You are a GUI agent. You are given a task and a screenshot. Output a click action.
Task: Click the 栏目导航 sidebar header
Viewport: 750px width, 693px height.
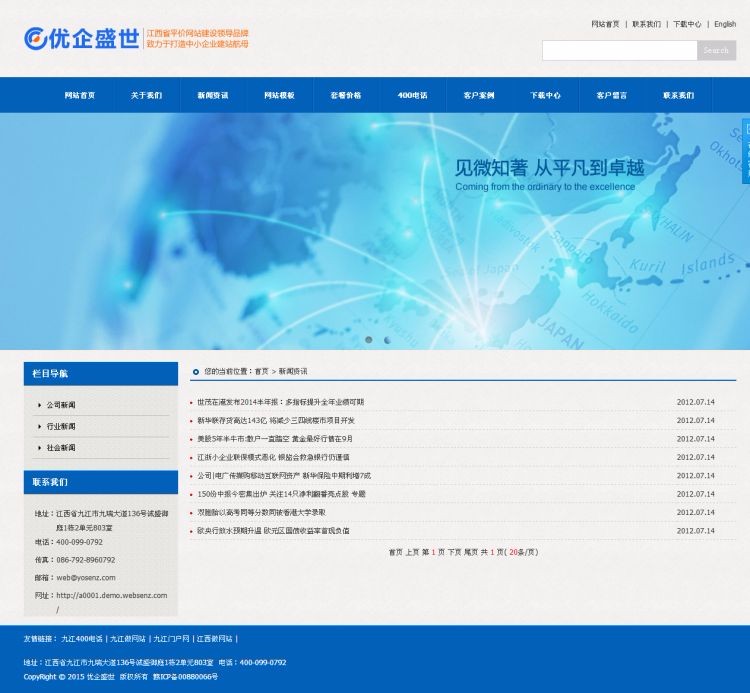(101, 374)
